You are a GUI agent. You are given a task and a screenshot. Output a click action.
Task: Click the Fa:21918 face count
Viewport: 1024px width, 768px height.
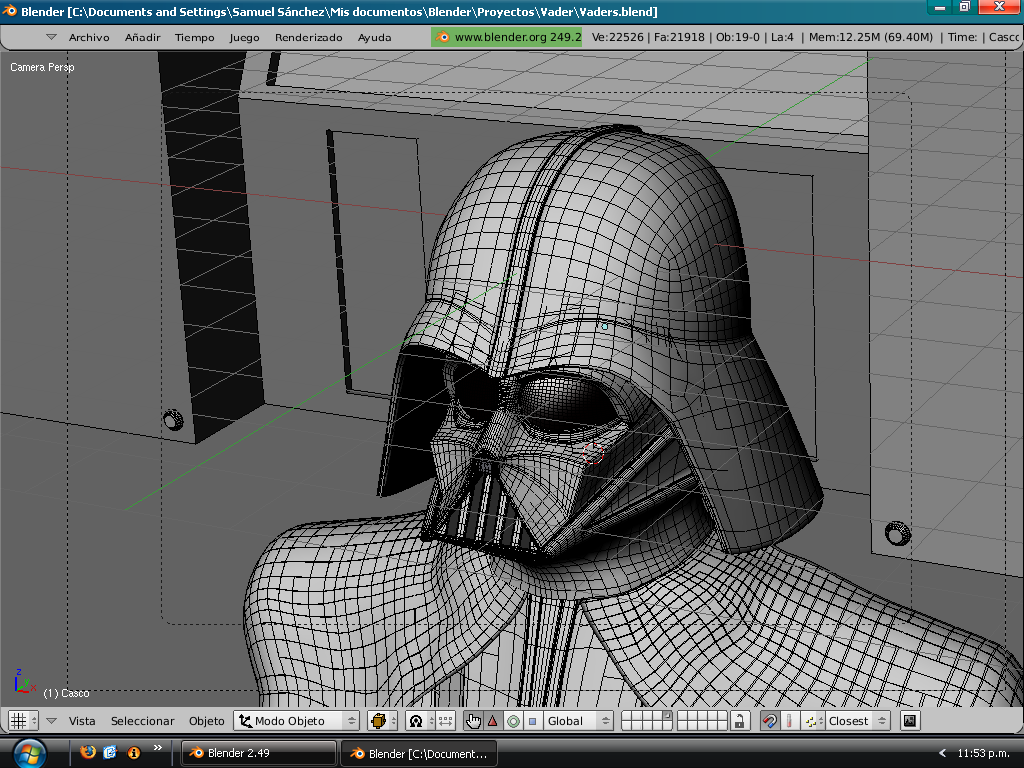tap(679, 37)
